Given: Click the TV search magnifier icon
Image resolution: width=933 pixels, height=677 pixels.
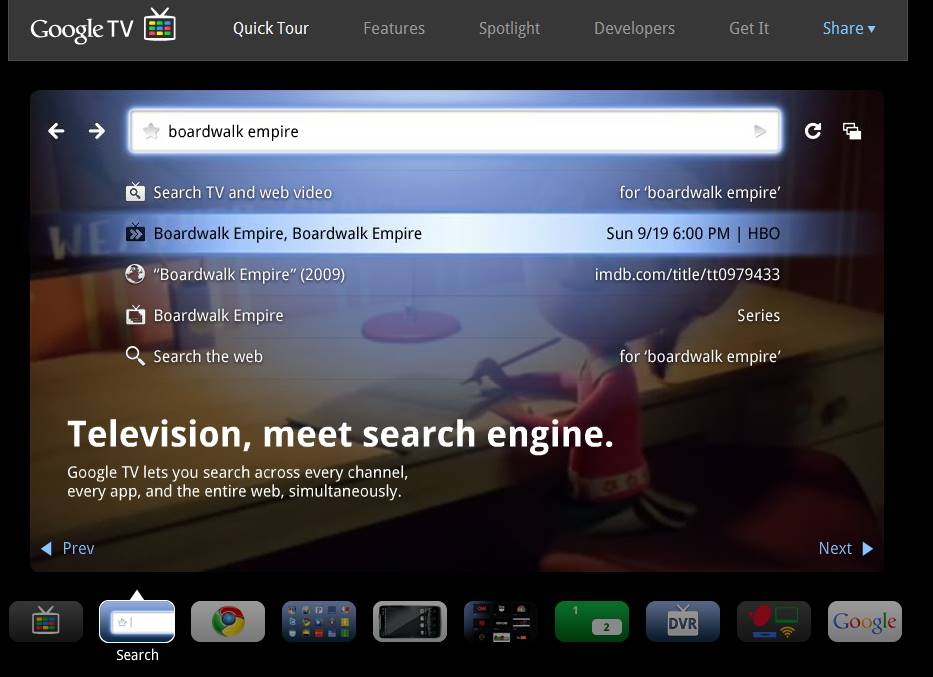Looking at the screenshot, I should click(x=135, y=192).
